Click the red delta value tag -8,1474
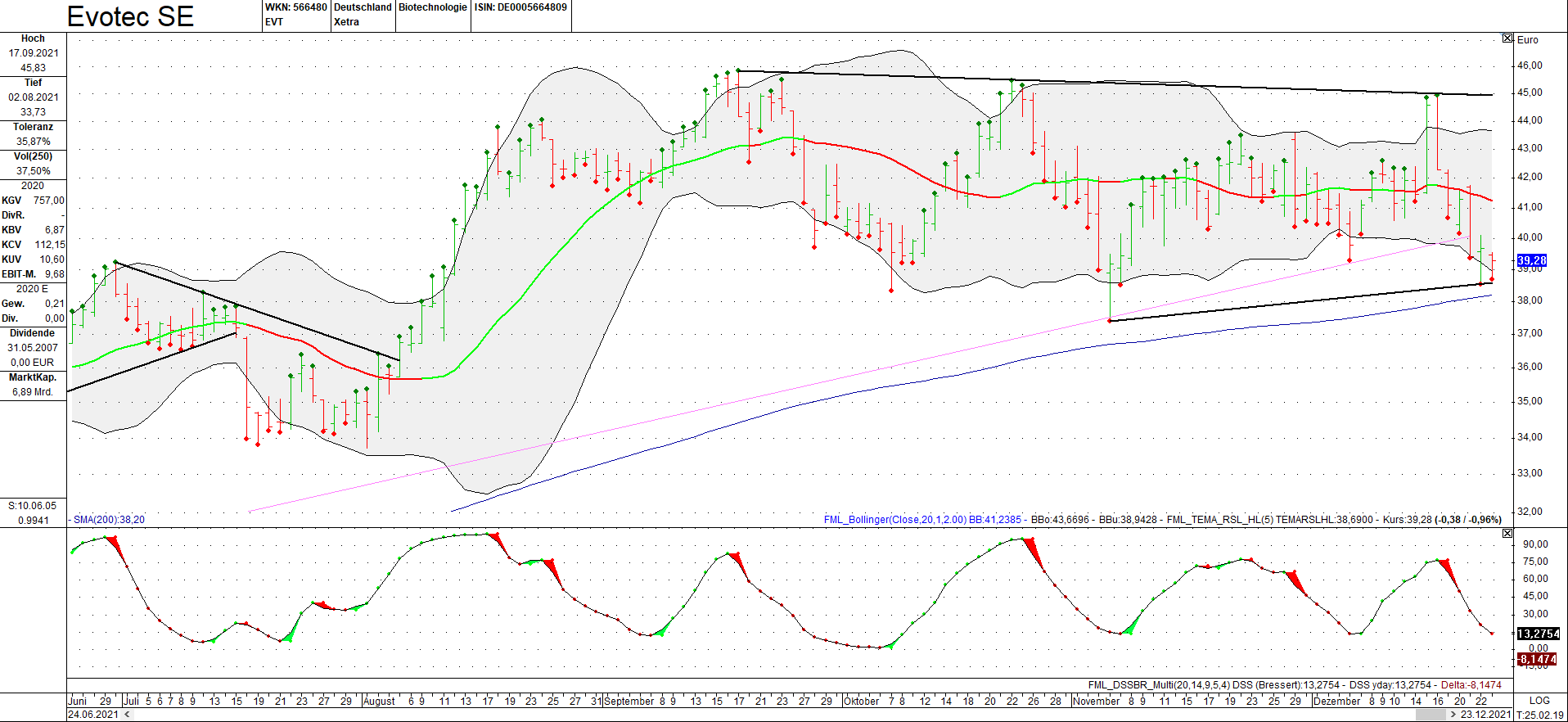Image resolution: width=1568 pixels, height=722 pixels. pyautogui.click(x=1539, y=659)
